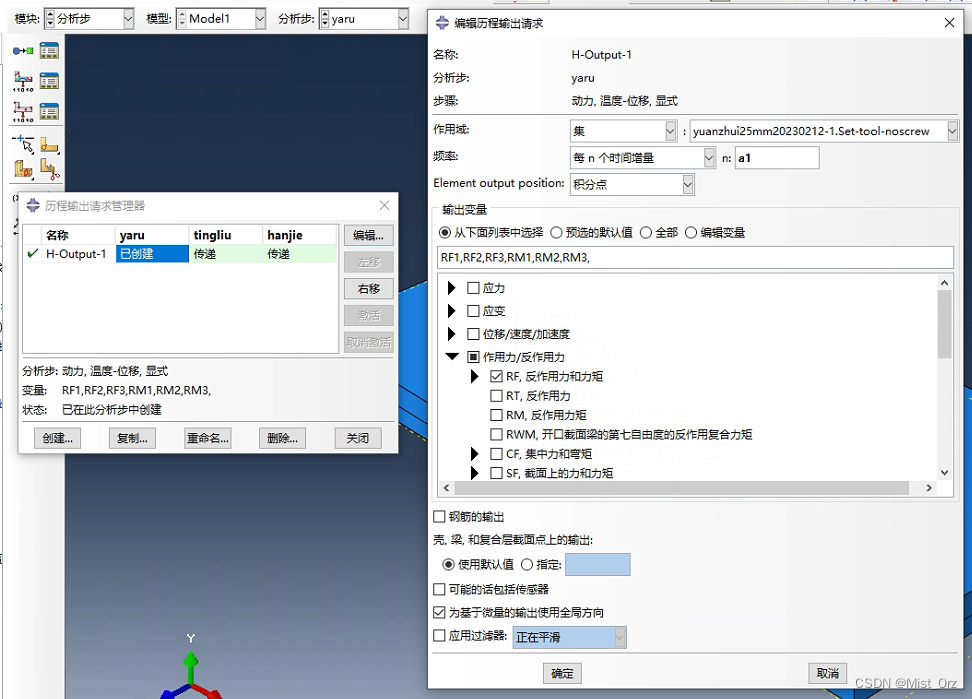Check the 位移/速度/加速度 checkbox
The width and height of the screenshot is (972, 699).
[473, 333]
